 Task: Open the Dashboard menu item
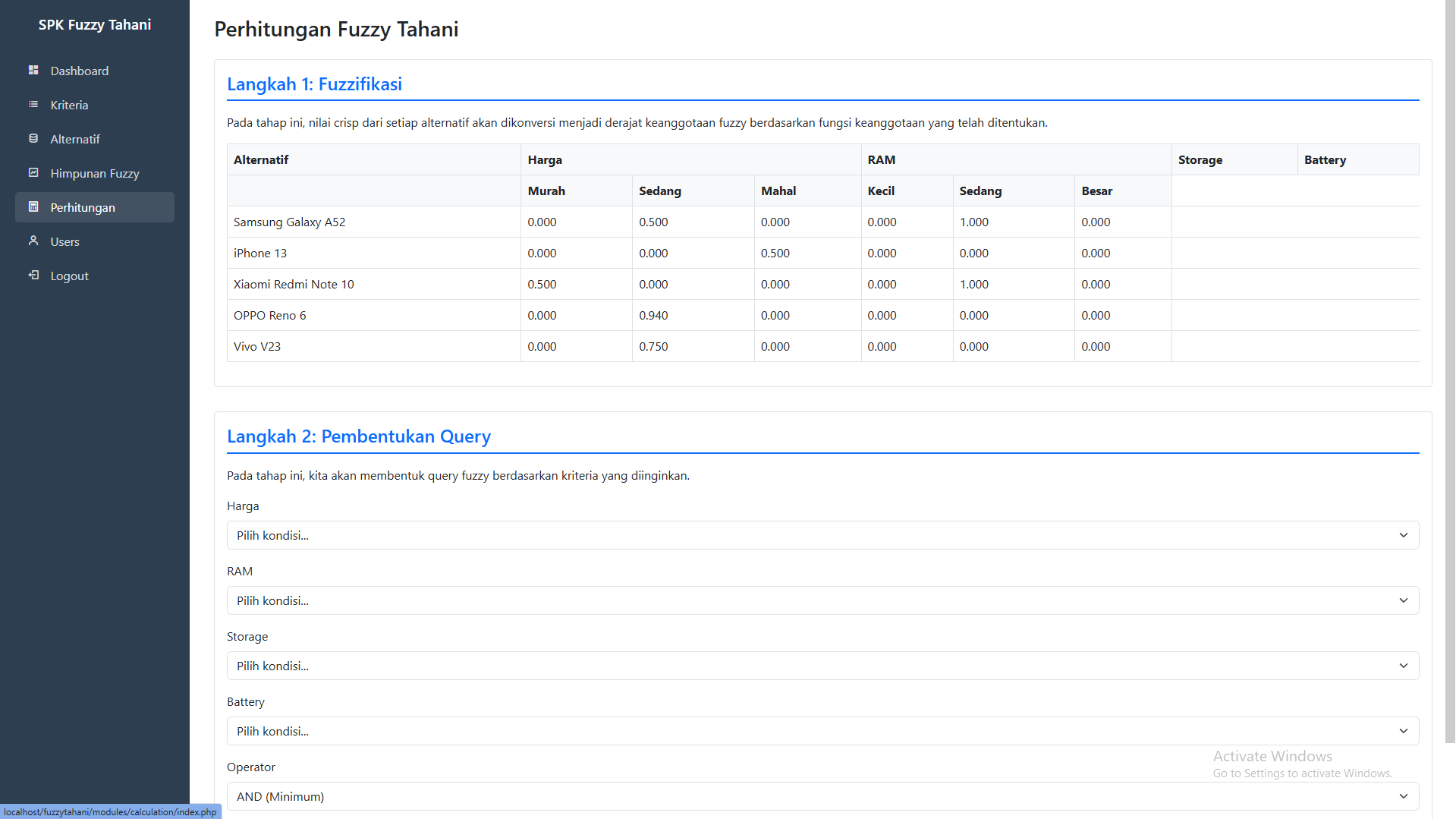click(95, 71)
